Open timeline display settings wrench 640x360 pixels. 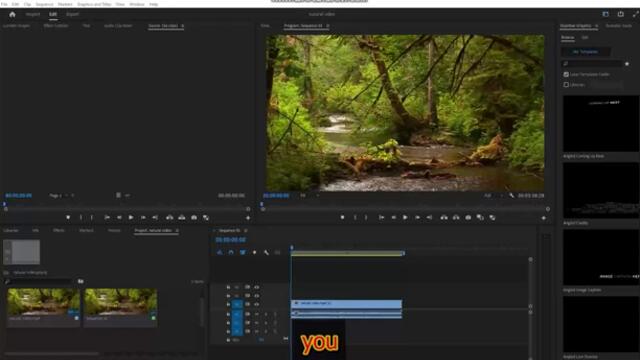pyautogui.click(x=266, y=253)
